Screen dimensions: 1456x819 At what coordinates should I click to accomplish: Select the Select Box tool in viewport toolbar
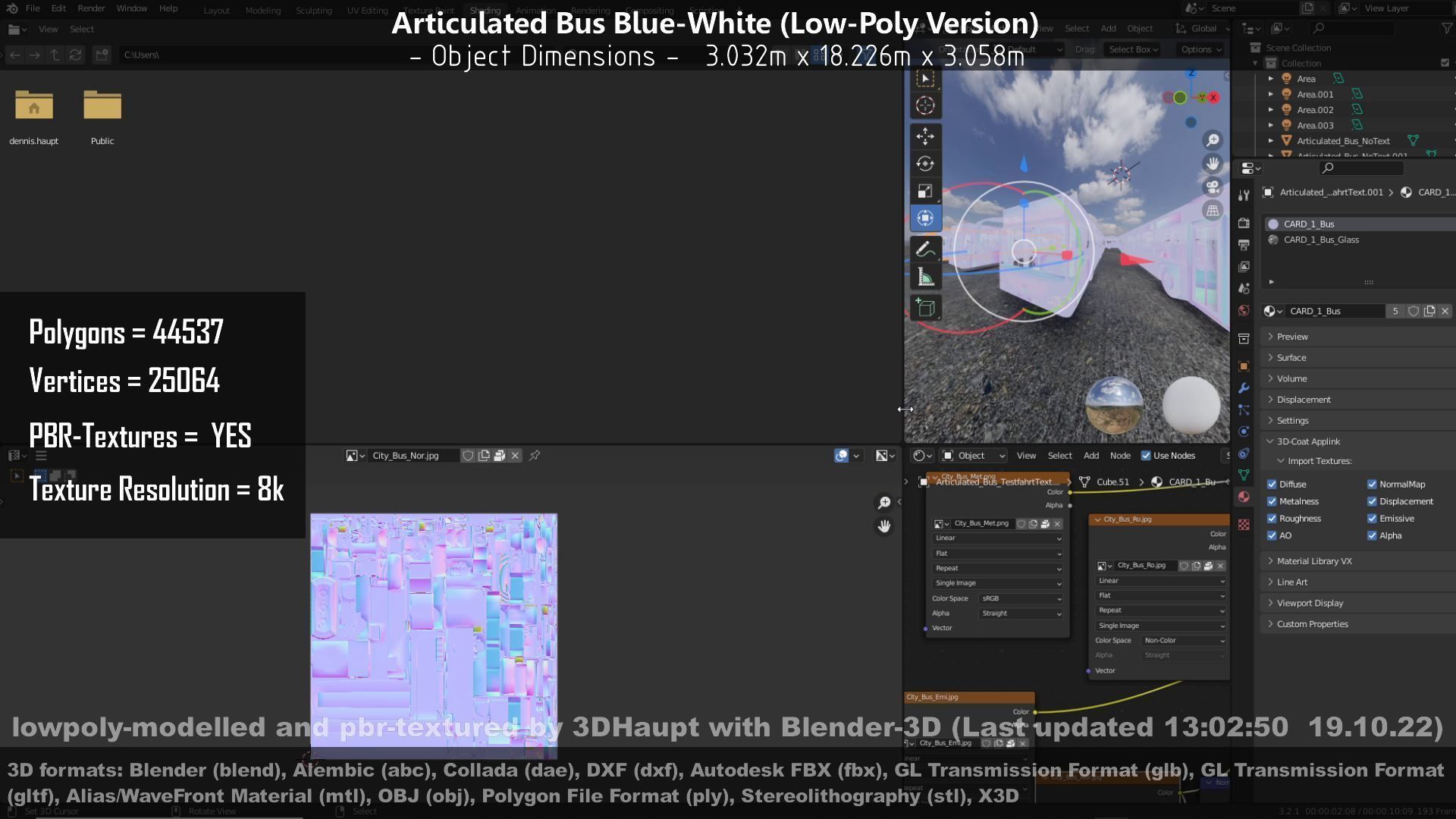pyautogui.click(x=925, y=79)
